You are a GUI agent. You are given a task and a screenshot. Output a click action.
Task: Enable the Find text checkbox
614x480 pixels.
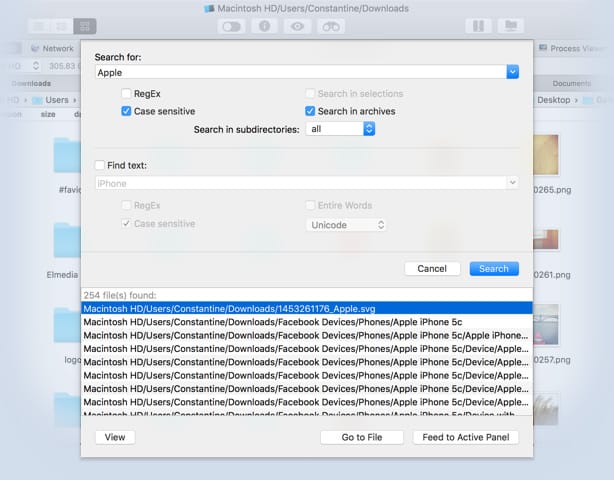click(x=99, y=165)
